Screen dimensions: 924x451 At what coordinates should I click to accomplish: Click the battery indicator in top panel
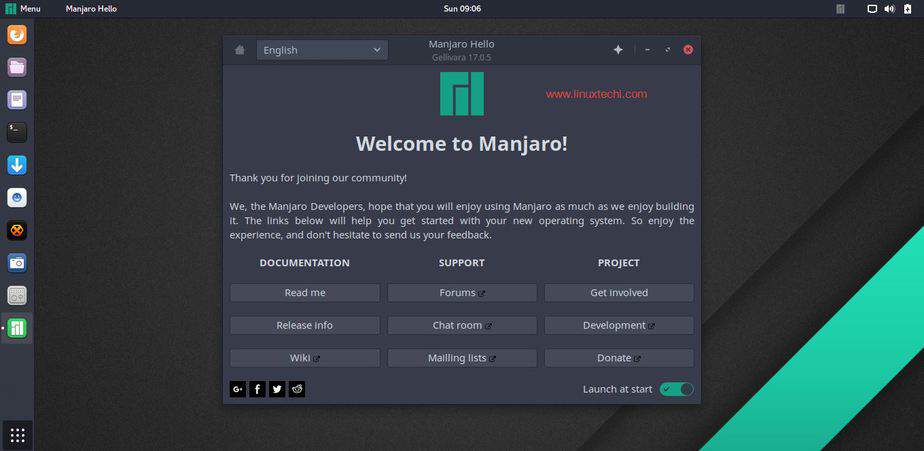[x=908, y=9]
